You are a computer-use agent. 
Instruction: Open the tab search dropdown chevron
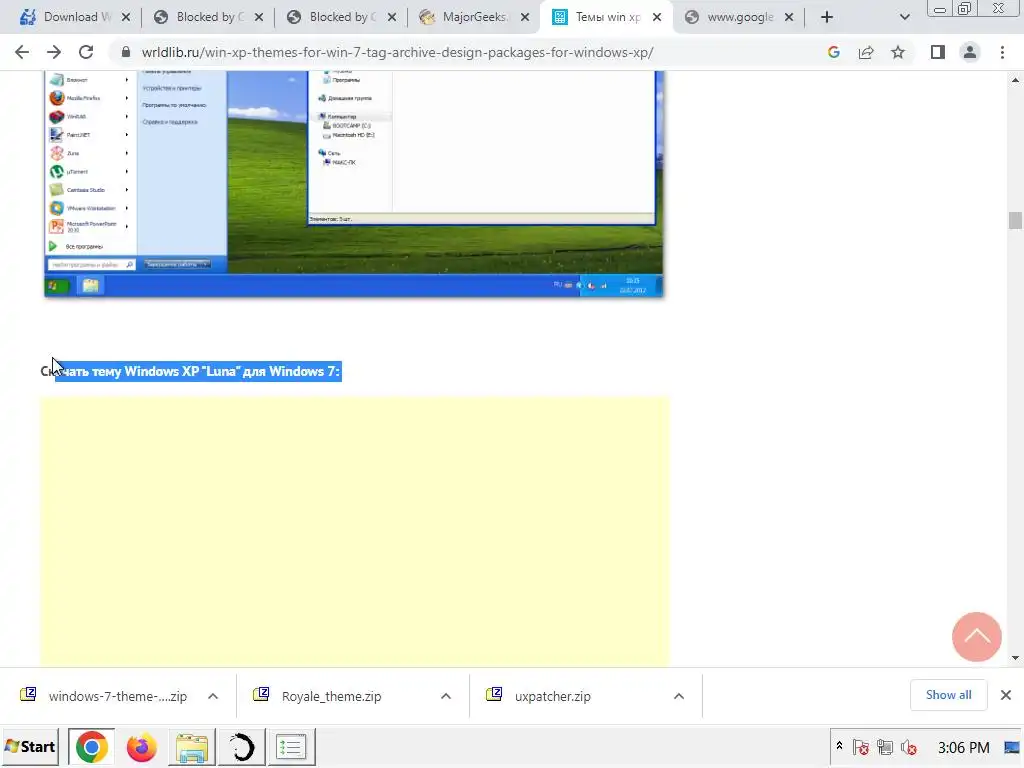904,18
